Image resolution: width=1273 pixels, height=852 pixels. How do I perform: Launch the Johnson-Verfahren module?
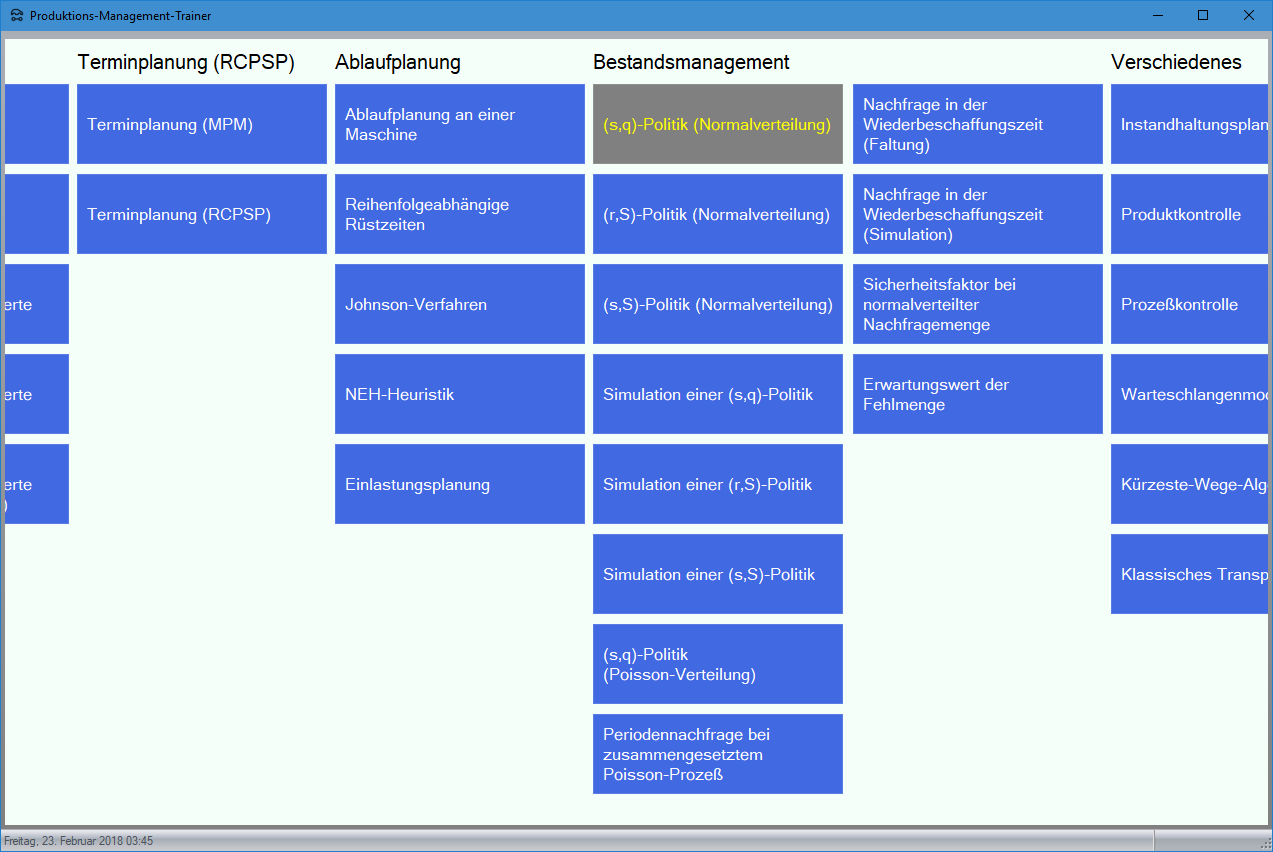(459, 304)
